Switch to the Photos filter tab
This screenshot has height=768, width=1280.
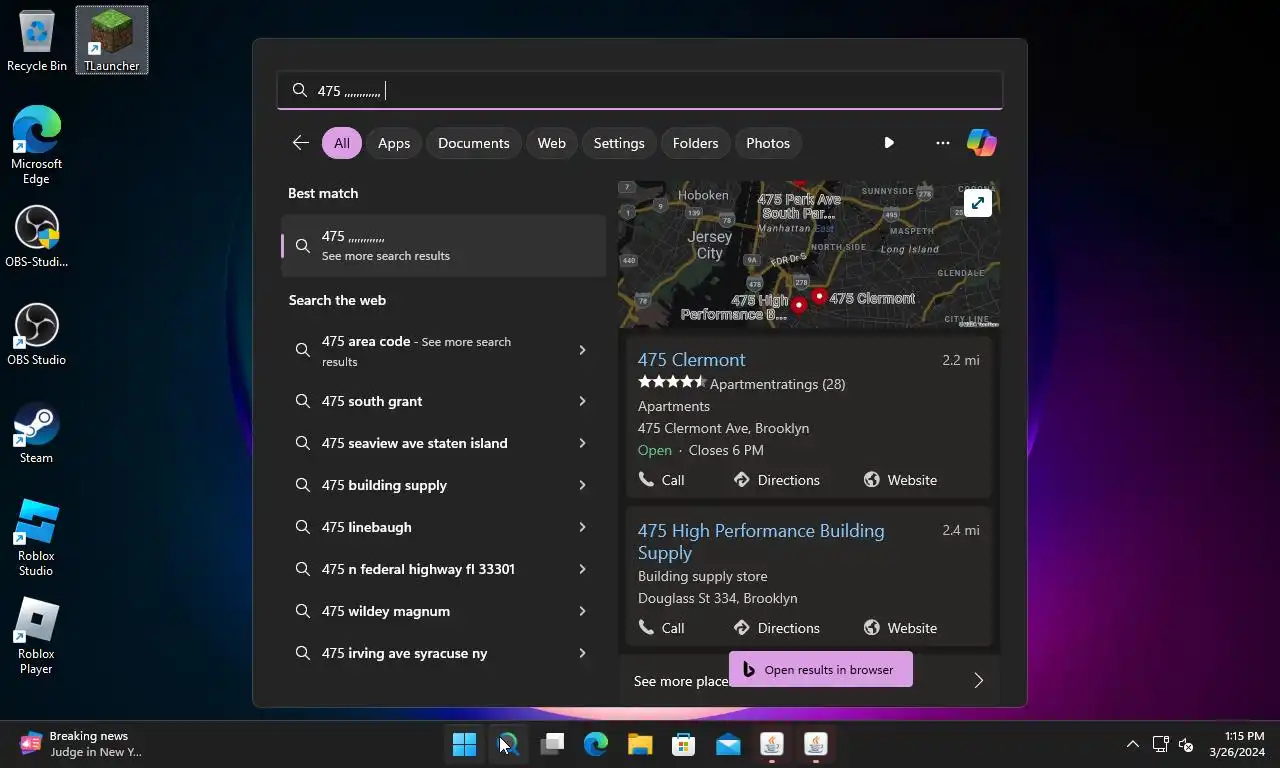[768, 143]
